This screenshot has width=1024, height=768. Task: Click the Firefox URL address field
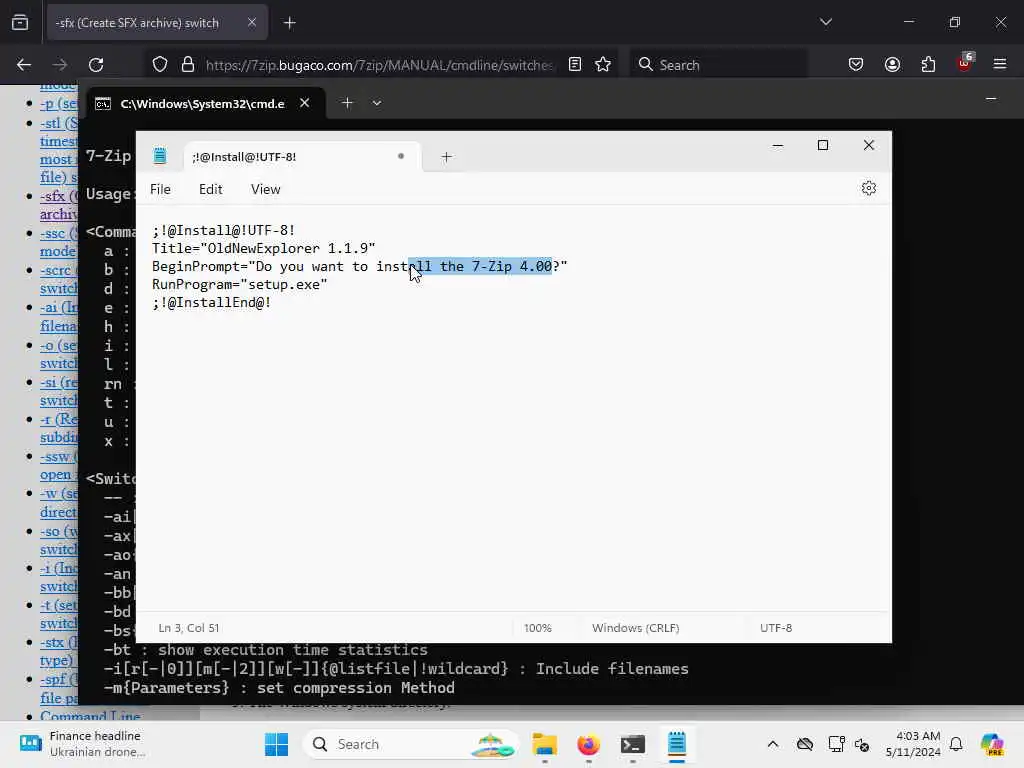pos(379,65)
